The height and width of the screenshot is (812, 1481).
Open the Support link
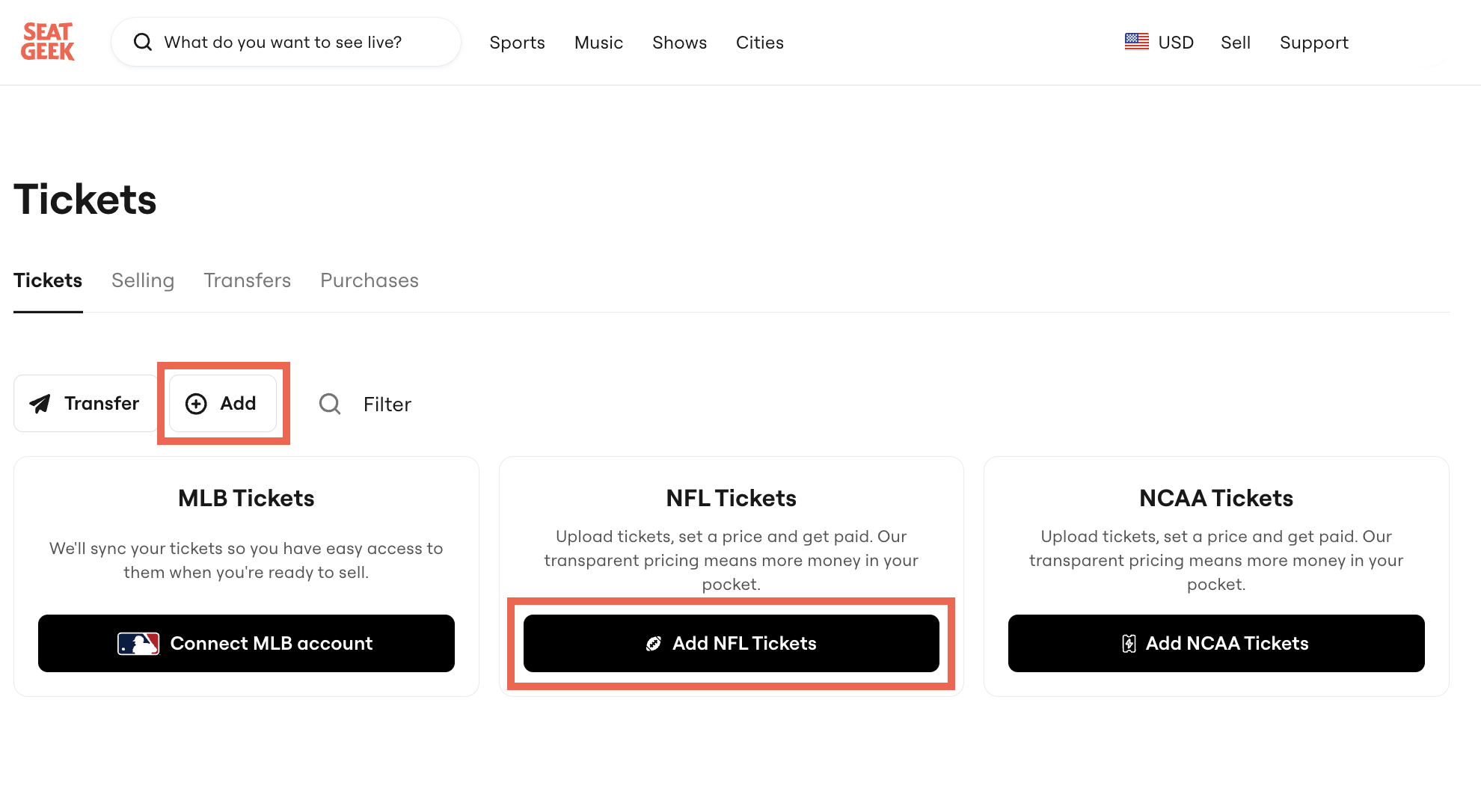pos(1314,43)
